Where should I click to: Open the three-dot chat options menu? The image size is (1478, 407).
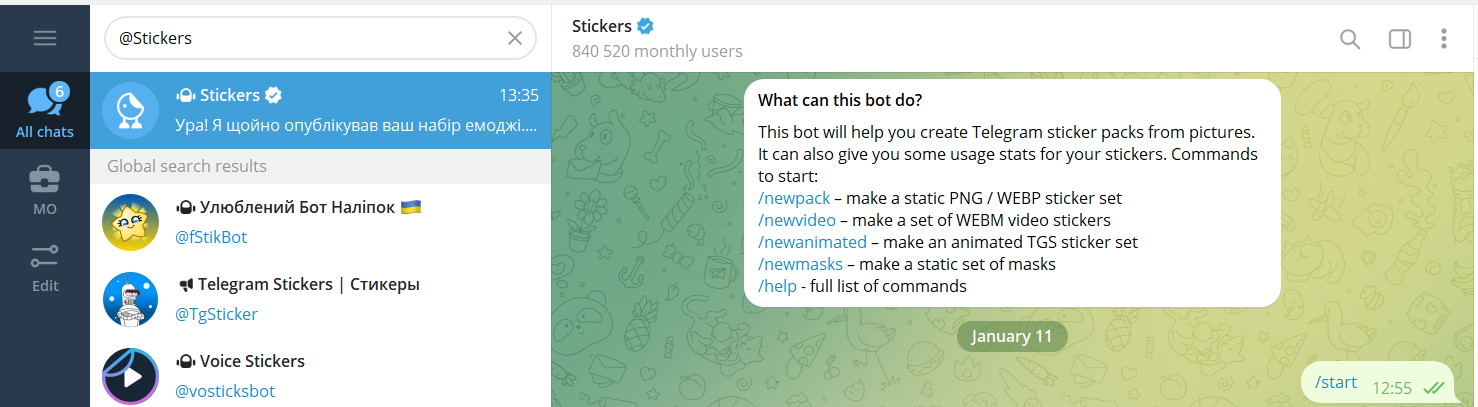[1443, 39]
